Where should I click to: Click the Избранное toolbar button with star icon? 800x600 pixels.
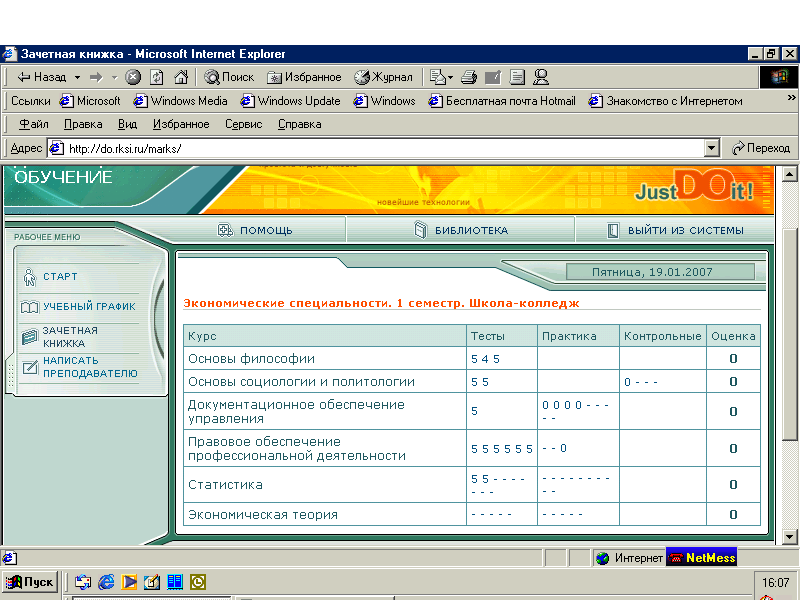[304, 77]
